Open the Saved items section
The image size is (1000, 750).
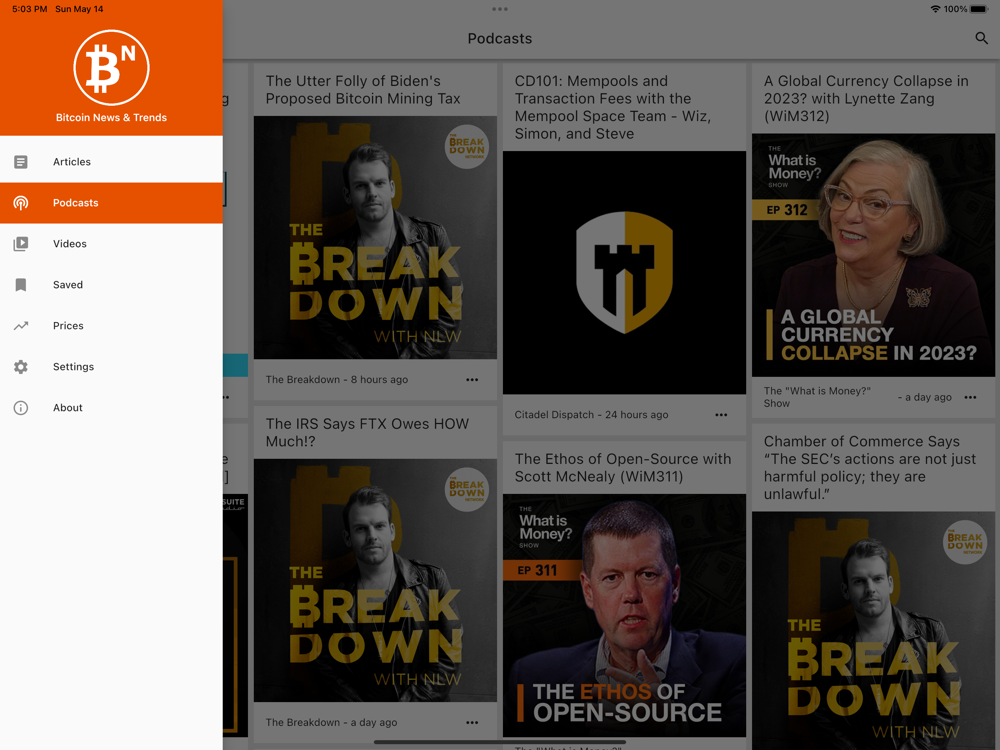[111, 284]
